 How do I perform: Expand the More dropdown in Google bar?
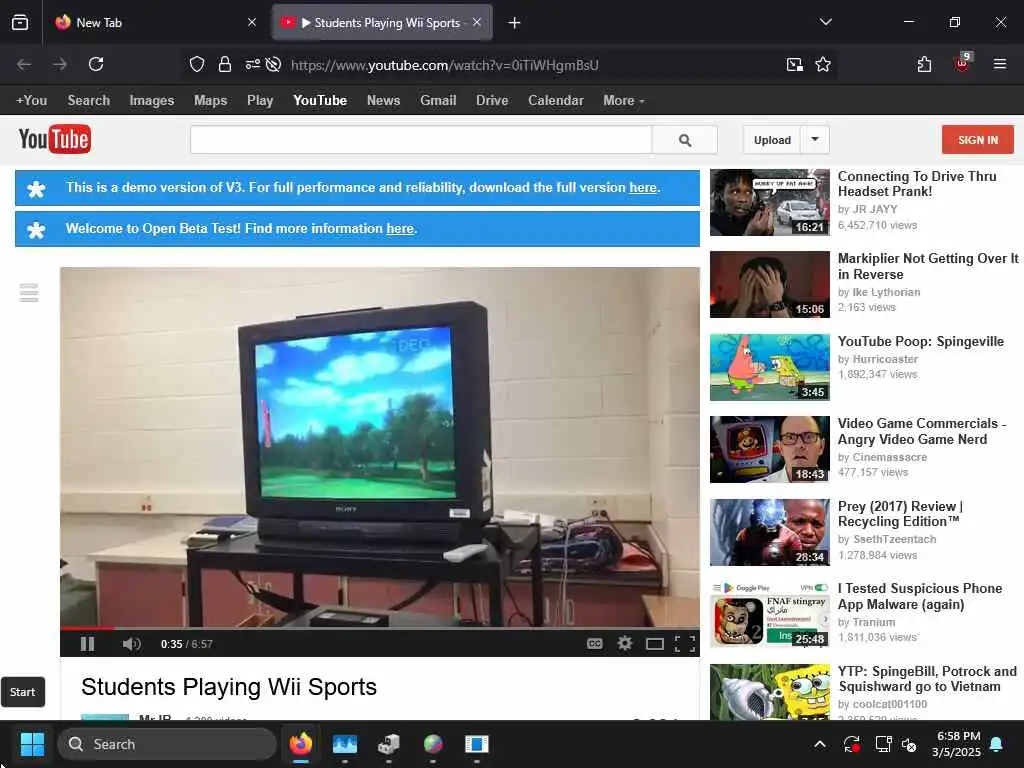[x=624, y=101]
